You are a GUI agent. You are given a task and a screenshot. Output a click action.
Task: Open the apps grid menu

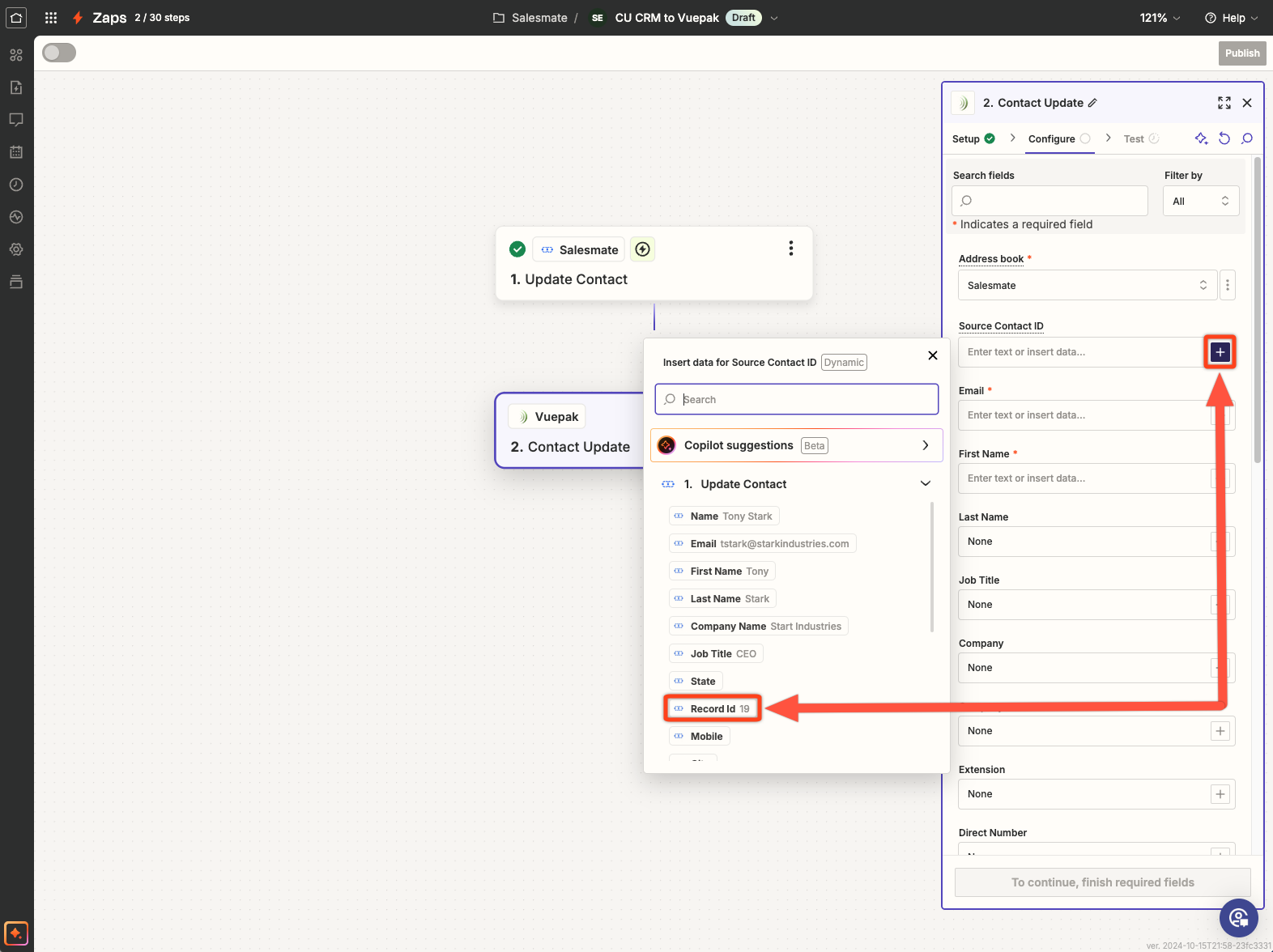pyautogui.click(x=51, y=17)
